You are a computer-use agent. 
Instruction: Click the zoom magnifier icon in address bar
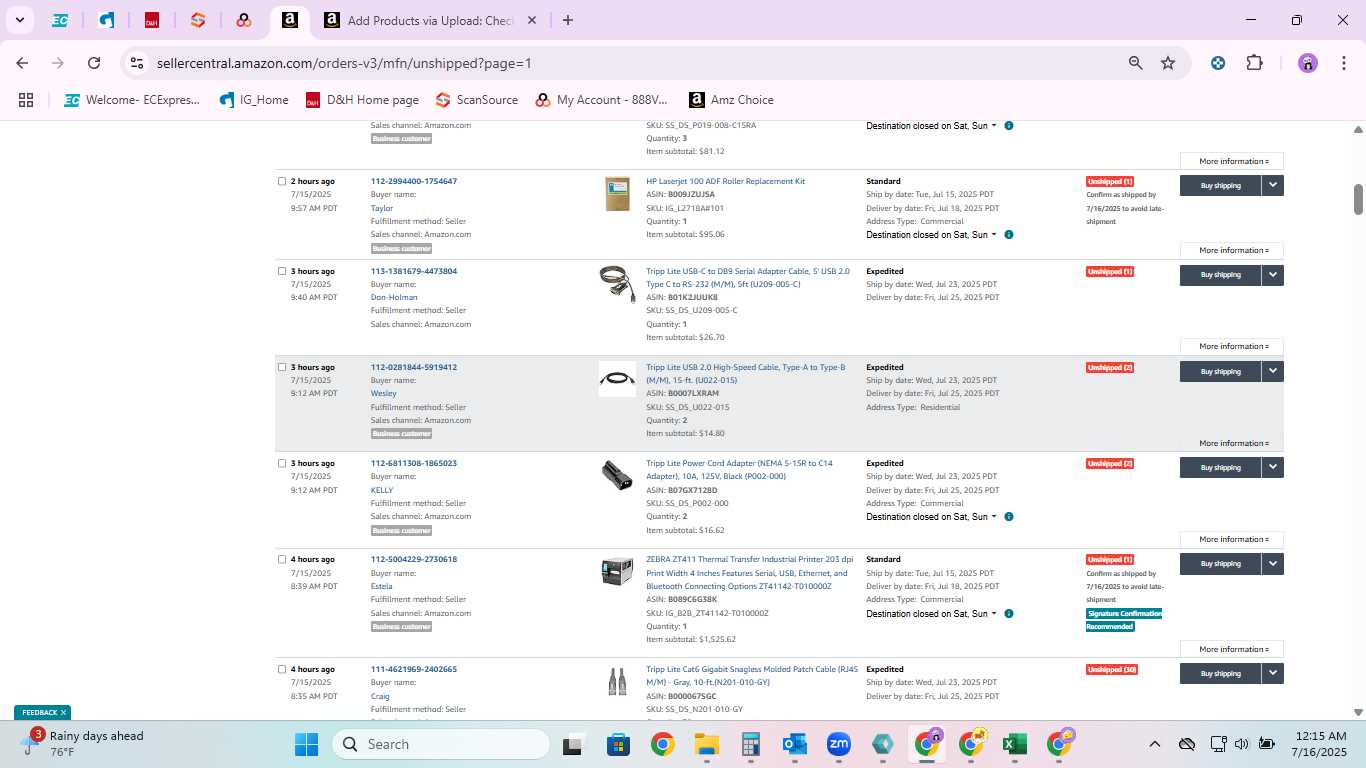point(1135,63)
